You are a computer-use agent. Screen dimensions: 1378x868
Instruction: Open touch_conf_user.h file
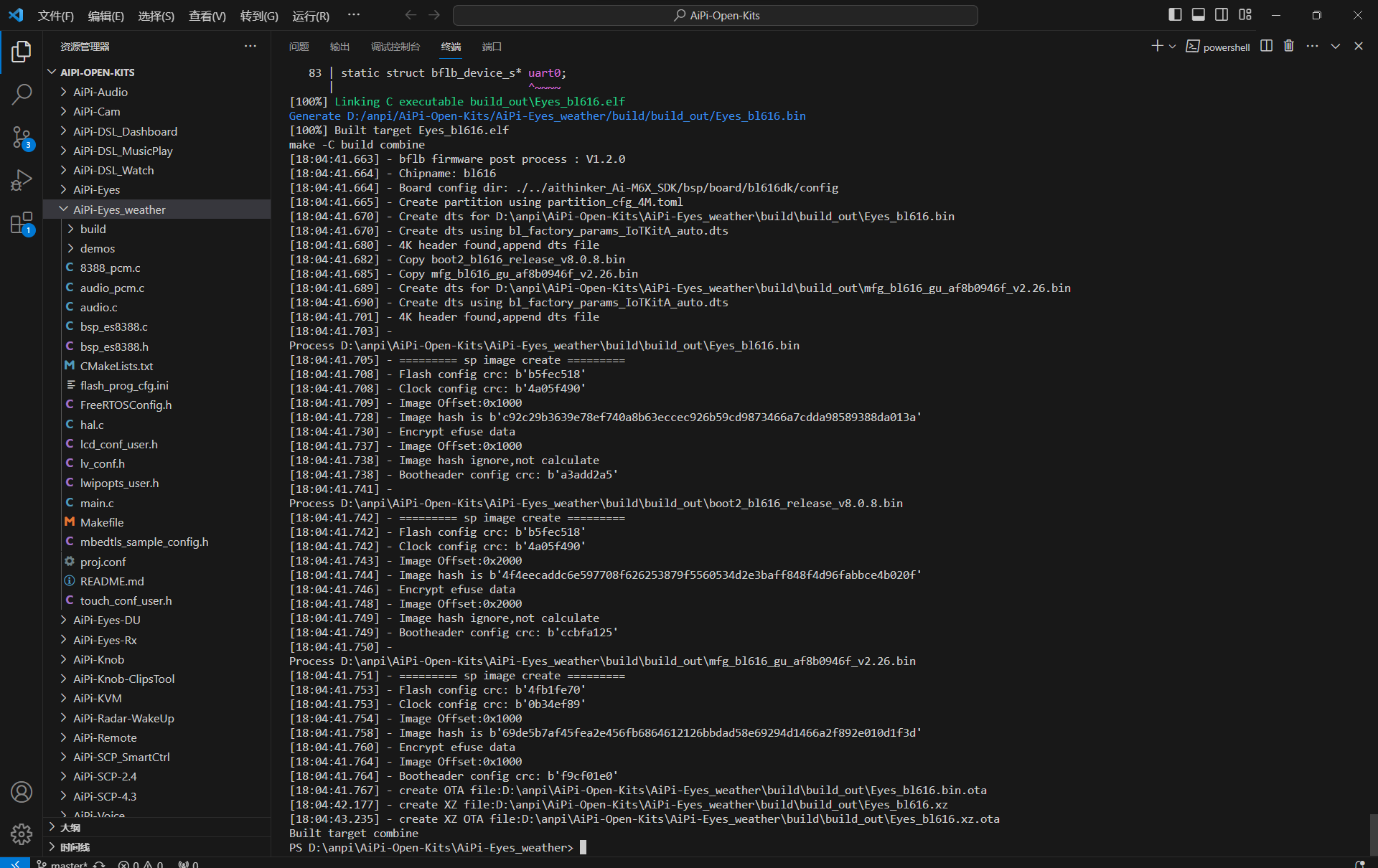coord(156,600)
